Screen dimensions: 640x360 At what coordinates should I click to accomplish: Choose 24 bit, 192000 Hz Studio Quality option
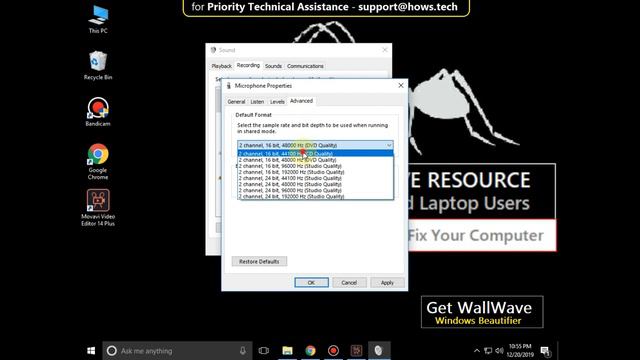coord(316,196)
